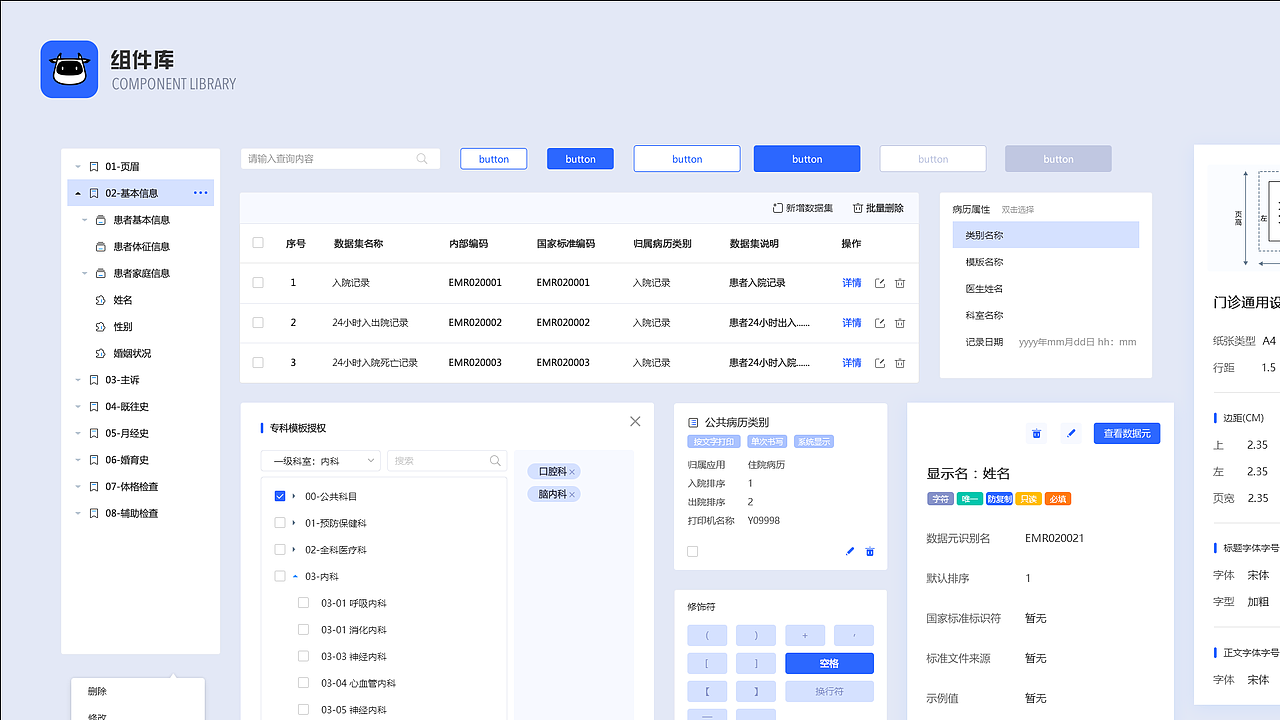Click the search icon in the 专科模板授权 search box
This screenshot has width=1280, height=720.
[495, 461]
